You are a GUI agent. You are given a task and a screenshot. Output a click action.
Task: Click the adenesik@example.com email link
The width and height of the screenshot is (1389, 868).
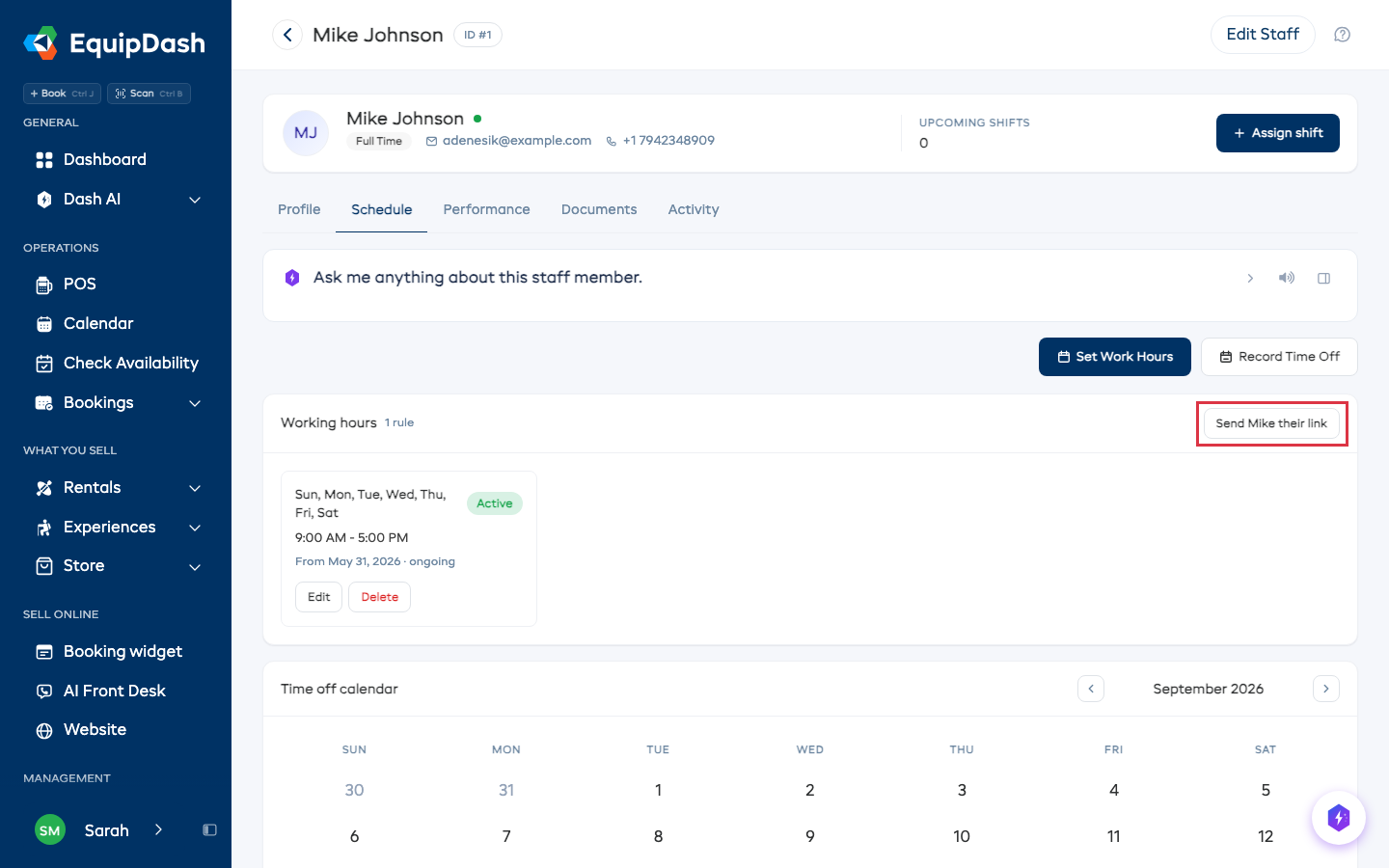pyautogui.click(x=516, y=141)
